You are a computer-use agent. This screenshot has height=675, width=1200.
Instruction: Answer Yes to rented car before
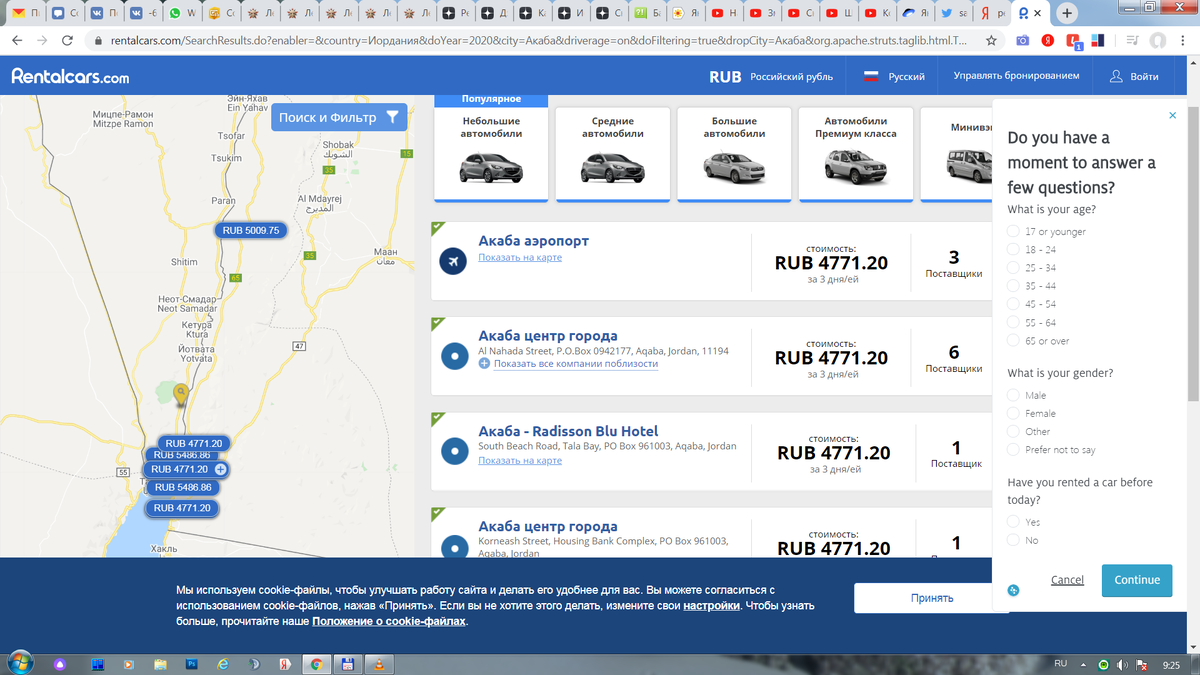(x=1013, y=522)
